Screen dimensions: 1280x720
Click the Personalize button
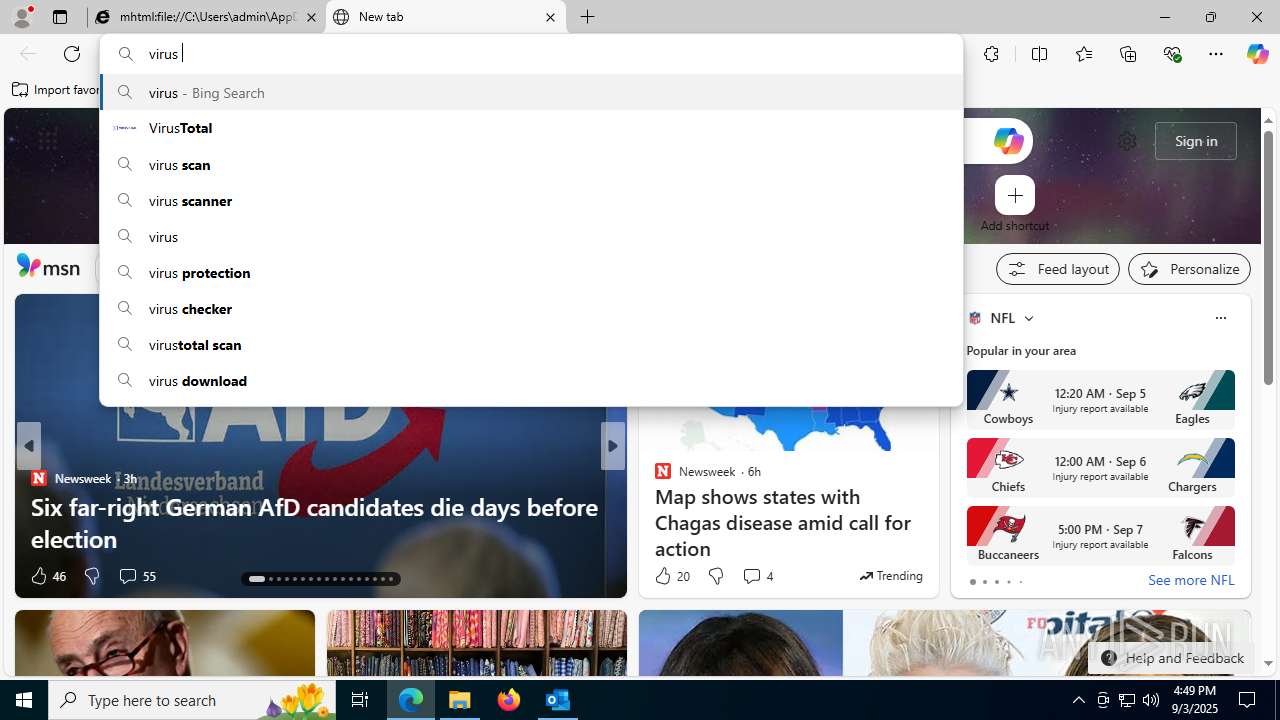pyautogui.click(x=1189, y=269)
